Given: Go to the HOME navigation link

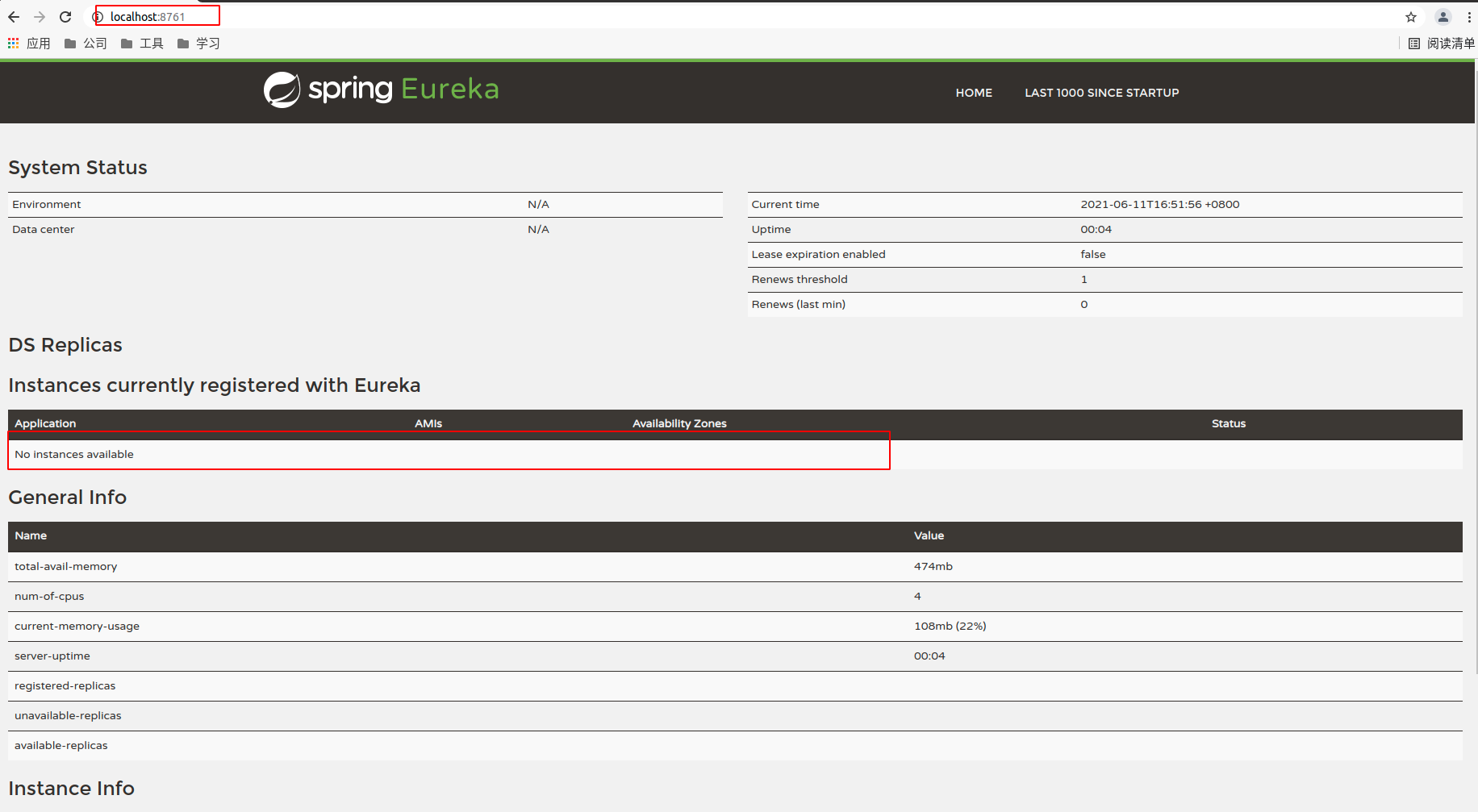Looking at the screenshot, I should pos(974,93).
